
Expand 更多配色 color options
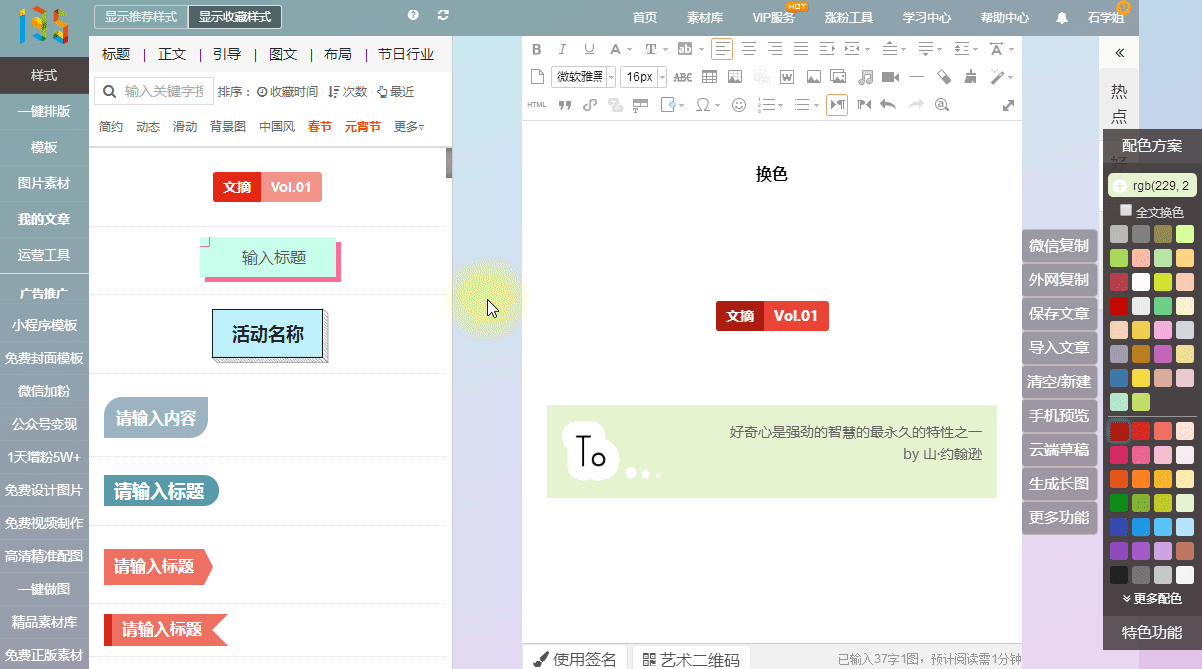pos(1152,598)
